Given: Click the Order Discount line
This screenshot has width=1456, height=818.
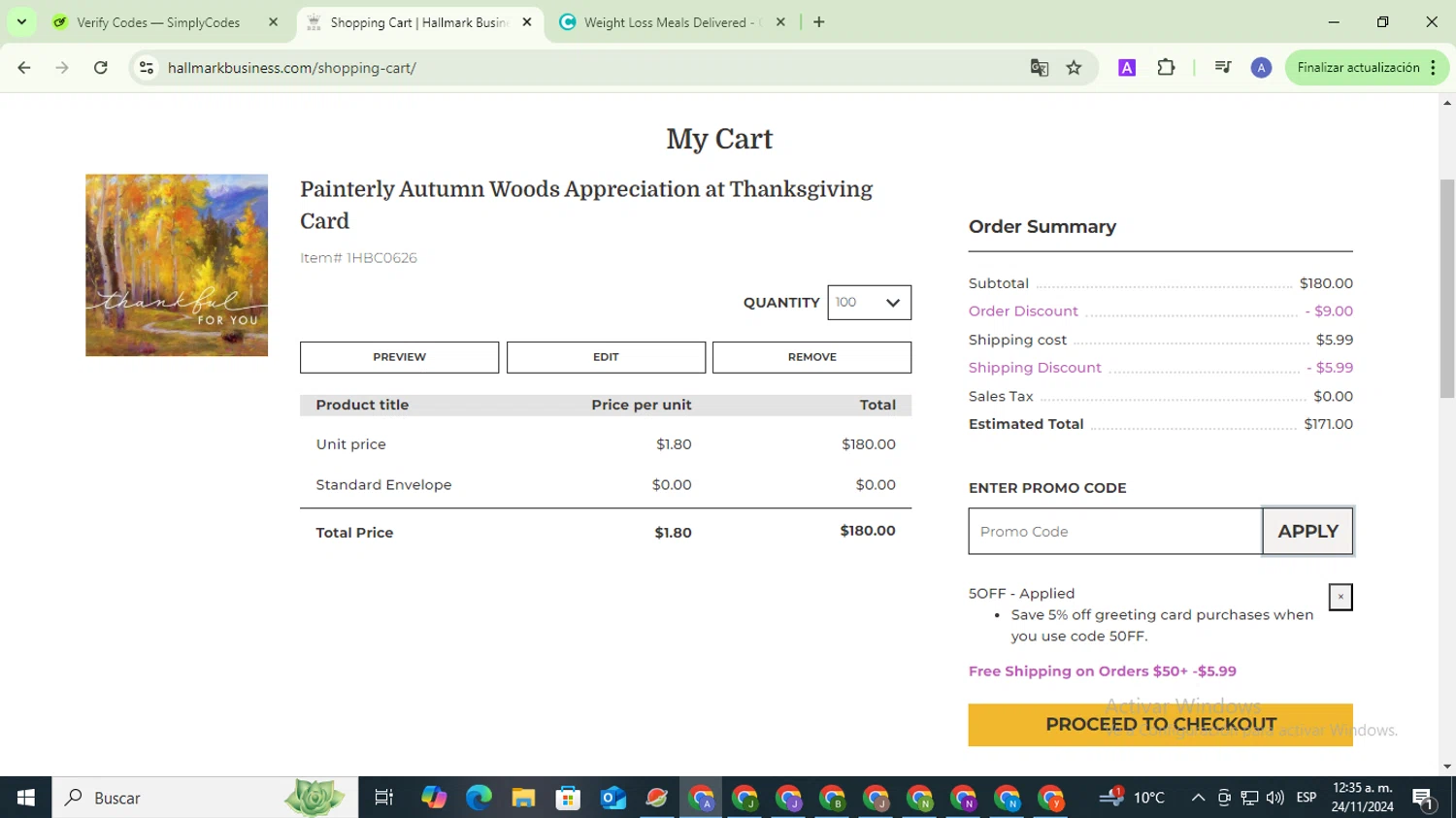Looking at the screenshot, I should point(1161,311).
